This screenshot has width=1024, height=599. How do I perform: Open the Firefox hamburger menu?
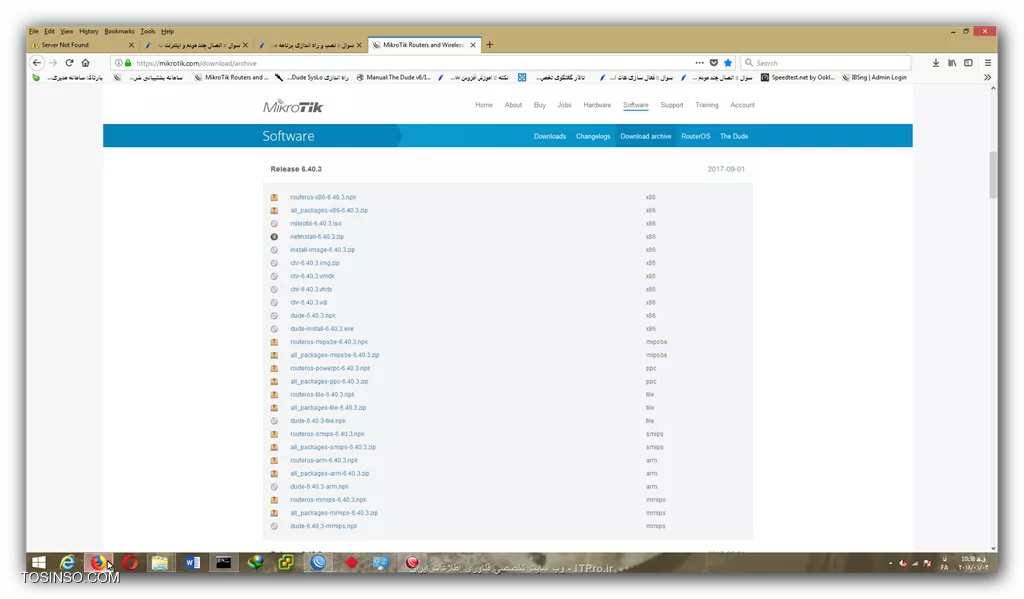987,63
